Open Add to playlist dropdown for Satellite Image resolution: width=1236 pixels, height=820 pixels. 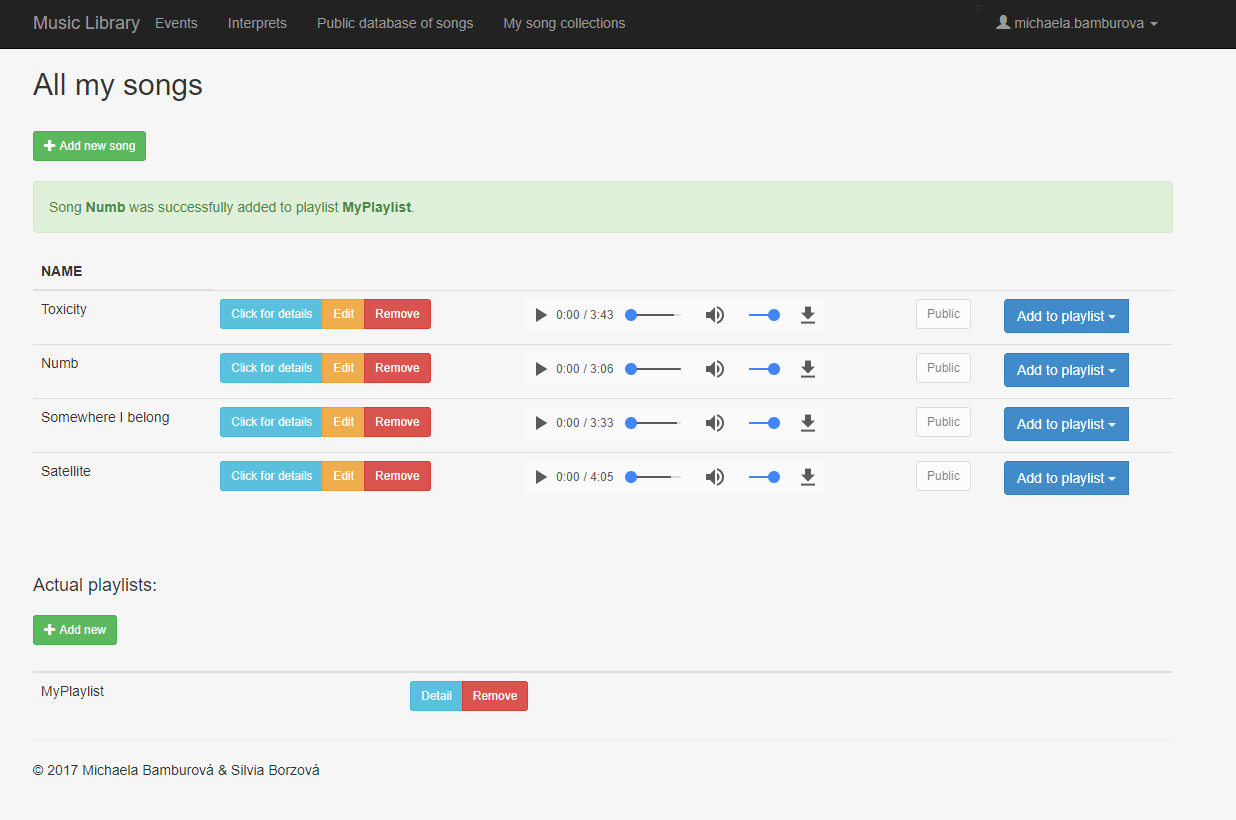click(1066, 478)
